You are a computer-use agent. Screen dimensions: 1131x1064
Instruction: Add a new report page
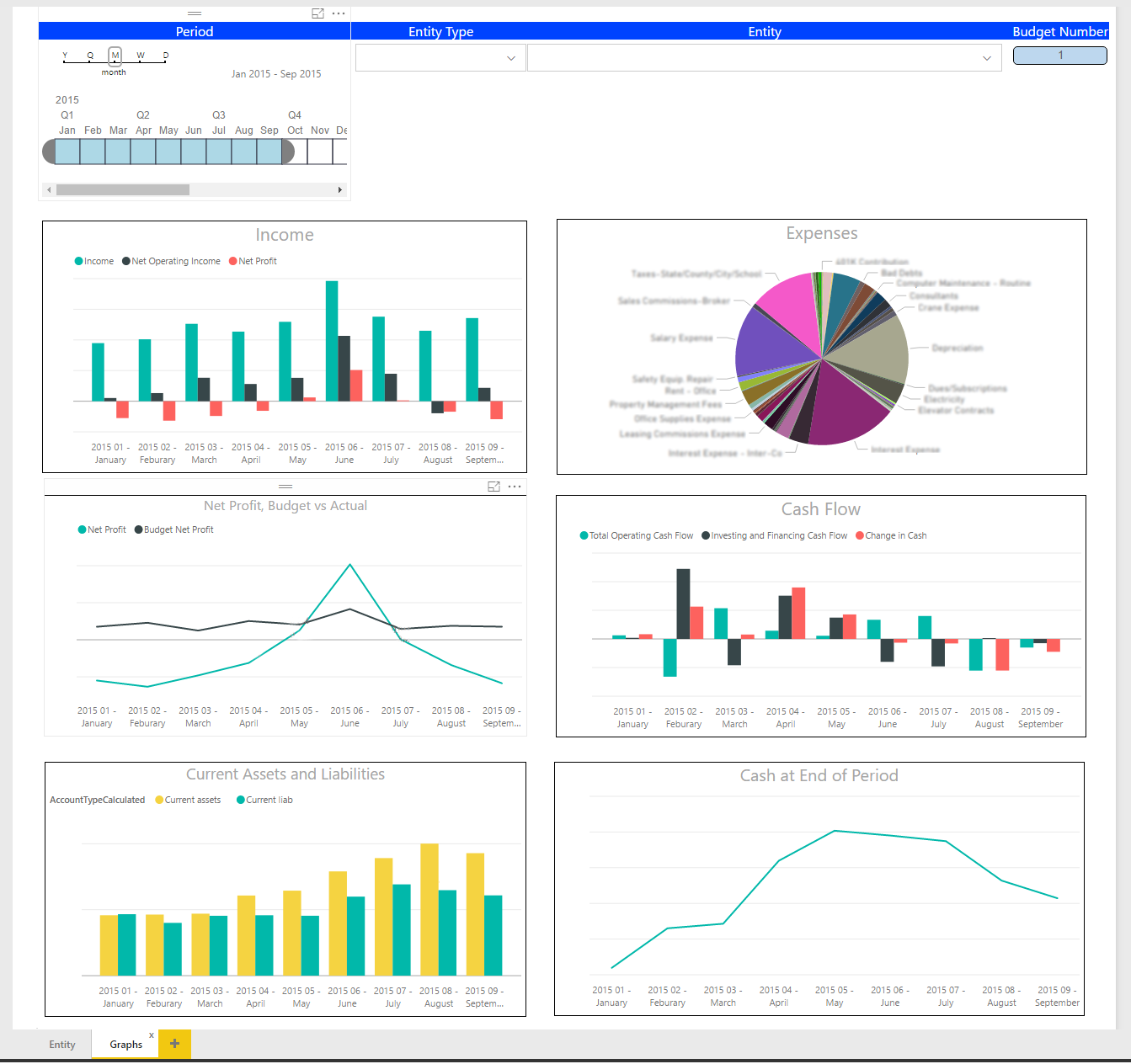(x=174, y=1044)
